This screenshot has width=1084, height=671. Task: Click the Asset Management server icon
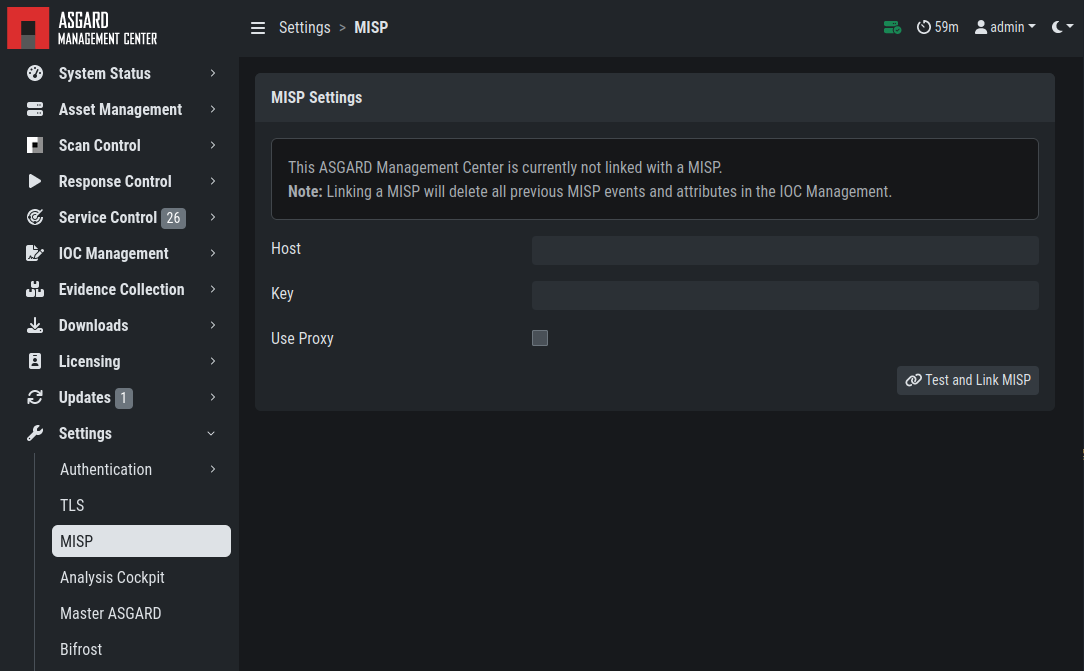point(35,109)
